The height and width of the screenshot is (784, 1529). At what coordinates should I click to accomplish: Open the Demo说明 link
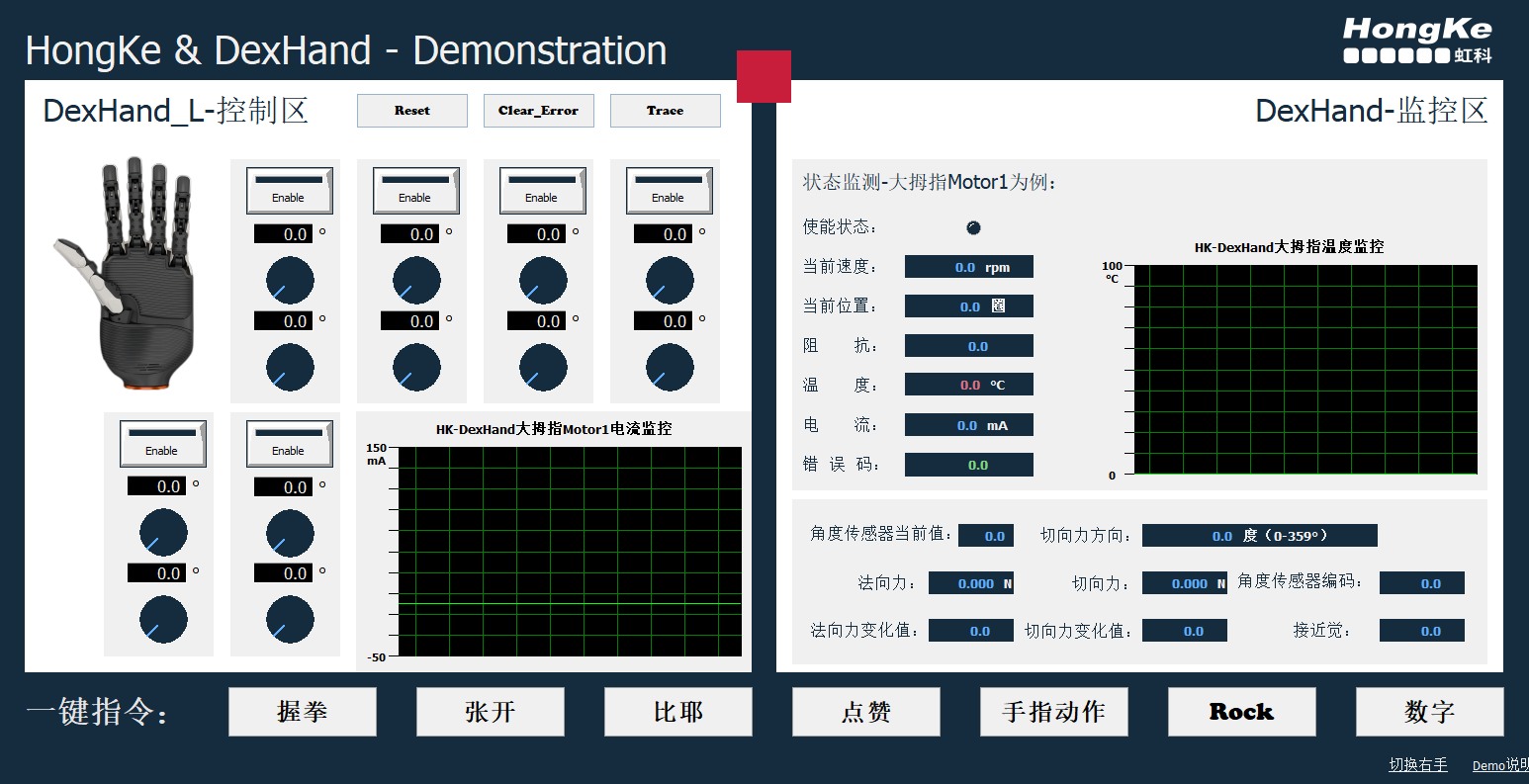(1498, 763)
